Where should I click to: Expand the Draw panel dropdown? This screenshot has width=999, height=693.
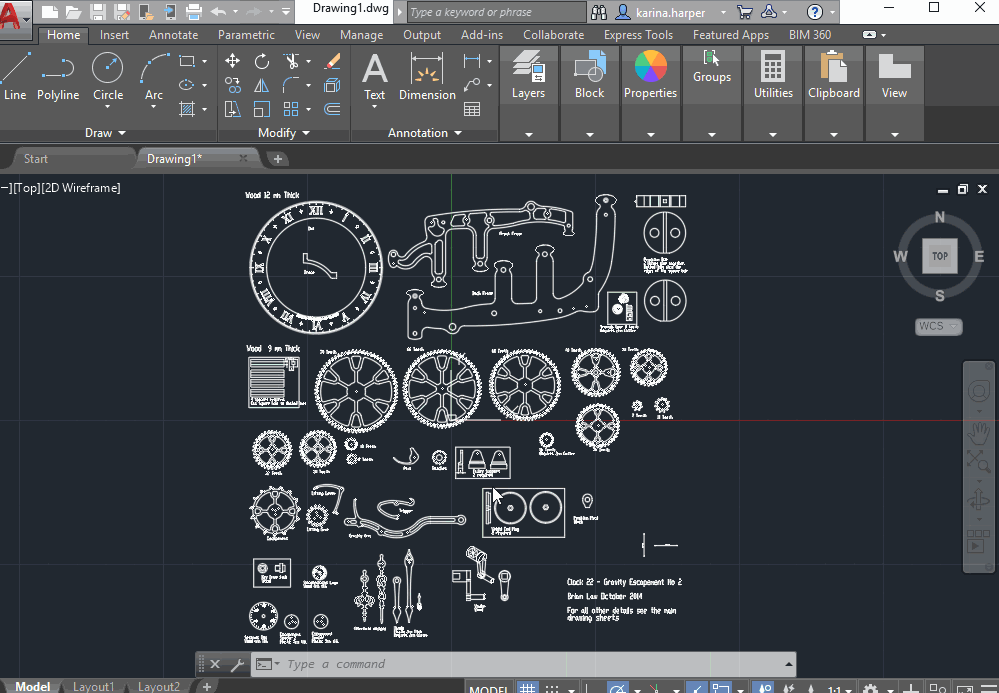pos(122,133)
